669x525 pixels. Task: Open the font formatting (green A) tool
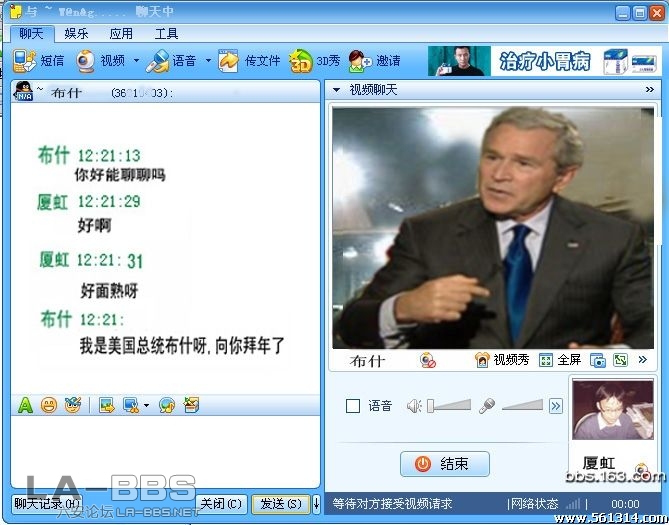coord(25,405)
